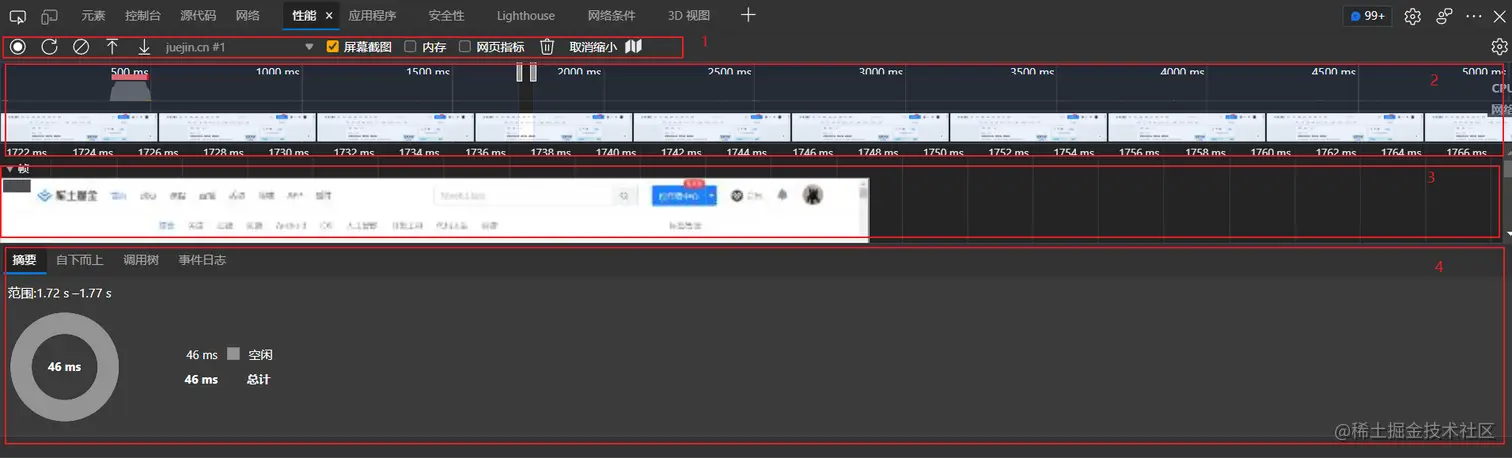Click the enlarged frame screenshot preview
This screenshot has height=458, width=1512.
(435, 209)
